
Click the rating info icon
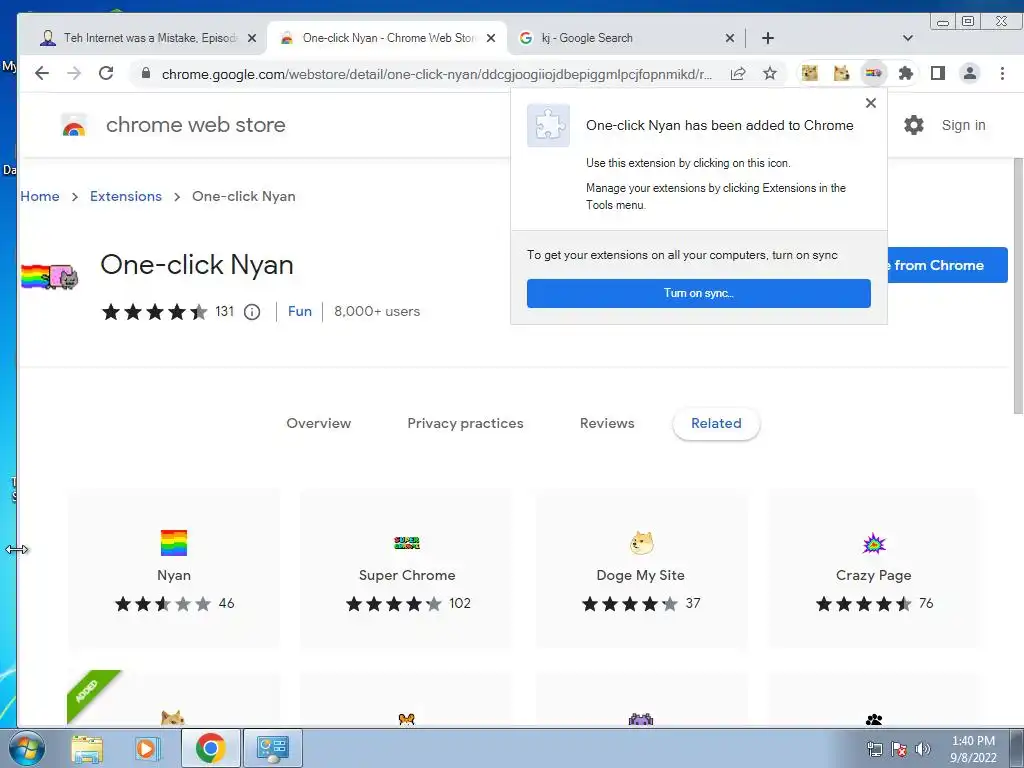[252, 312]
